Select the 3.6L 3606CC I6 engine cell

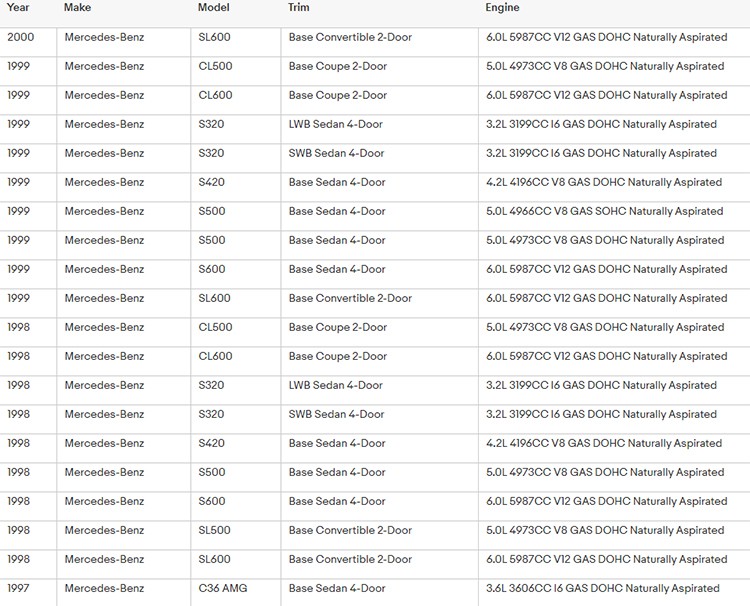click(602, 588)
